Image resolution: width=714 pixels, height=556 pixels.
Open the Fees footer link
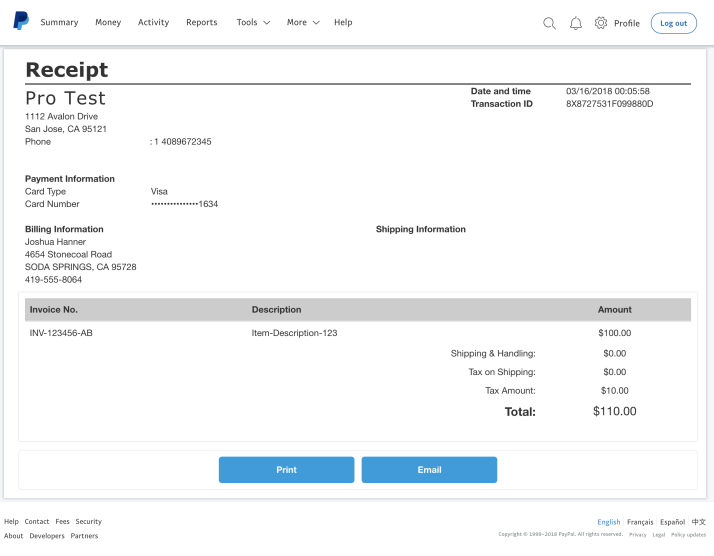62,522
